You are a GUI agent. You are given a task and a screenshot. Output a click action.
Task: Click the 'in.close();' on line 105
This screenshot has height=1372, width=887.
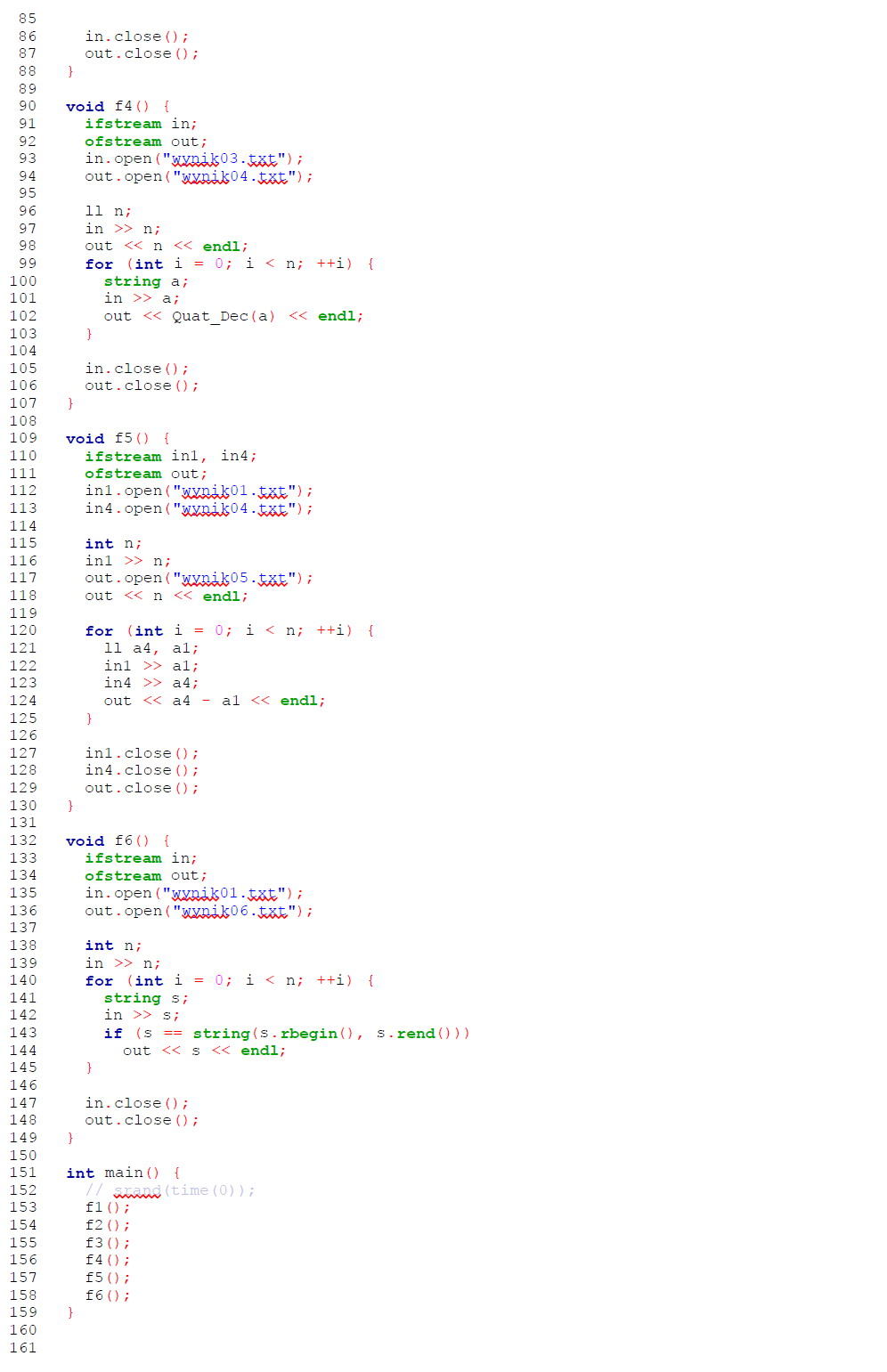click(137, 369)
